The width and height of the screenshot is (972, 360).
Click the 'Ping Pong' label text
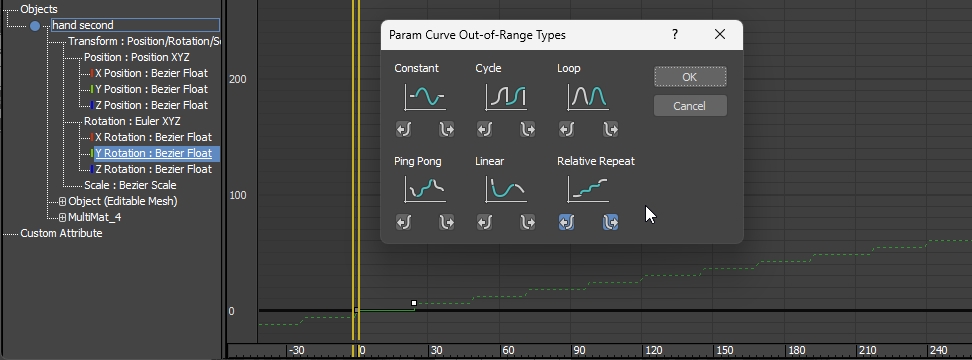point(418,161)
